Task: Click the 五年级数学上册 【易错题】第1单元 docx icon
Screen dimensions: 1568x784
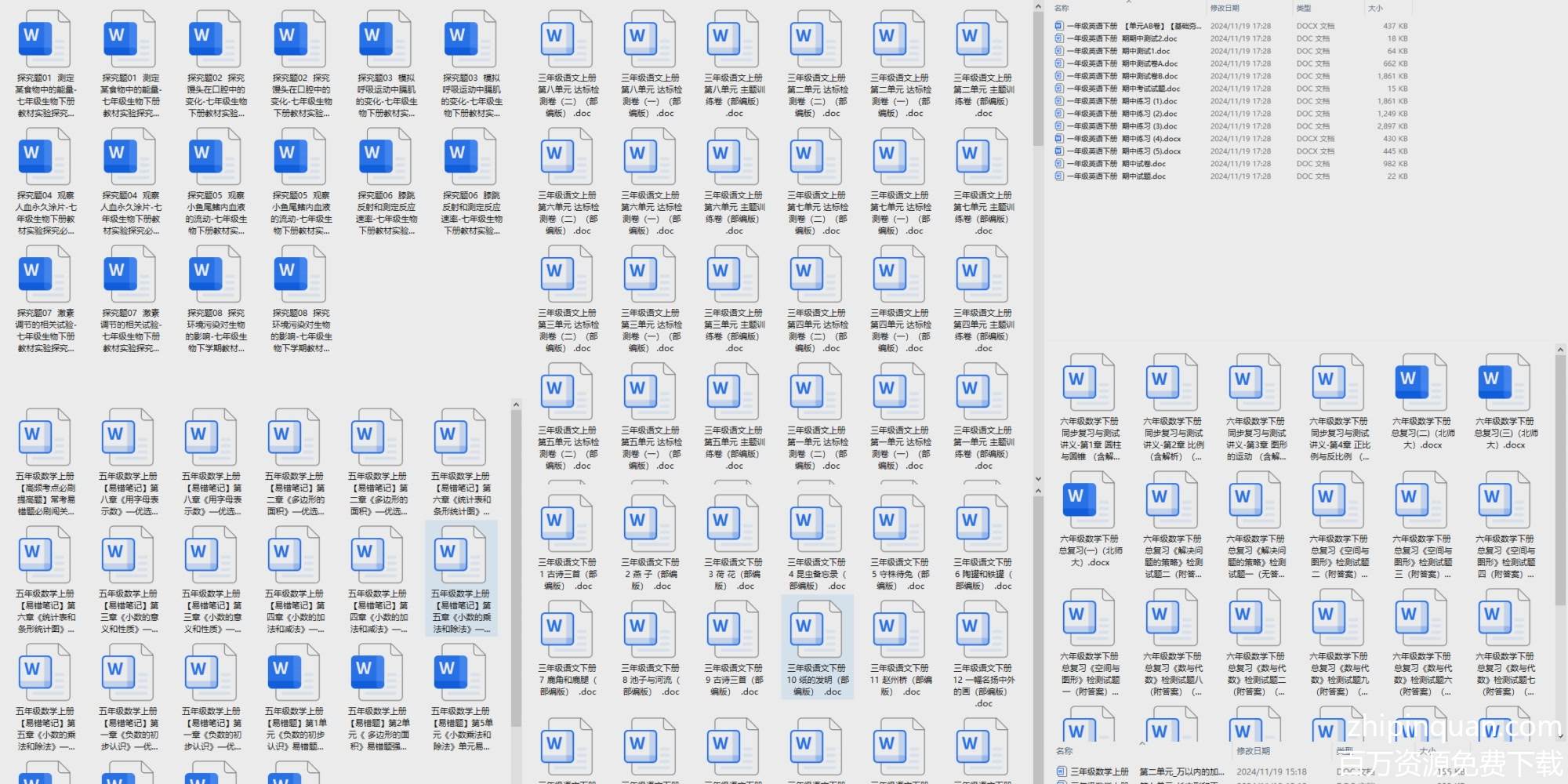Action: [294, 673]
